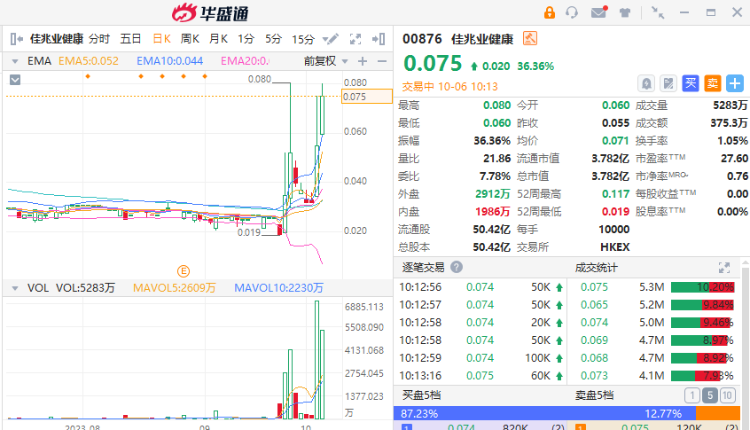This screenshot has height=430, width=750.
Task: Click the 10.20% volume distribution bar
Action: coord(702,287)
